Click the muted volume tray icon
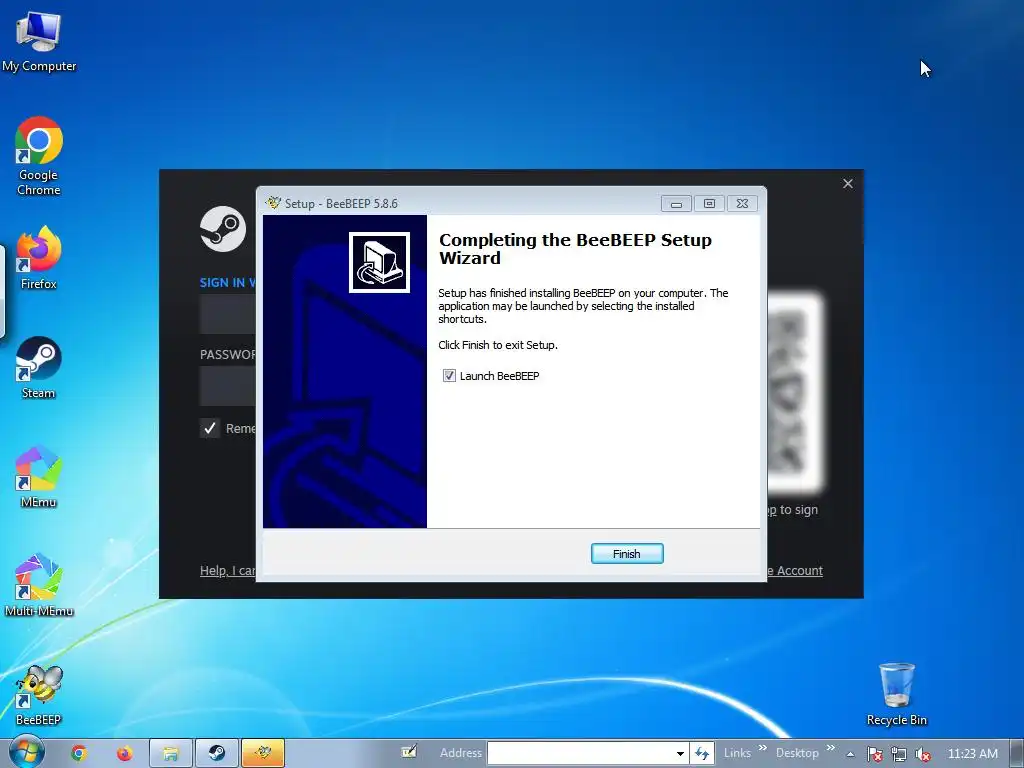The width and height of the screenshot is (1024, 768). (923, 754)
